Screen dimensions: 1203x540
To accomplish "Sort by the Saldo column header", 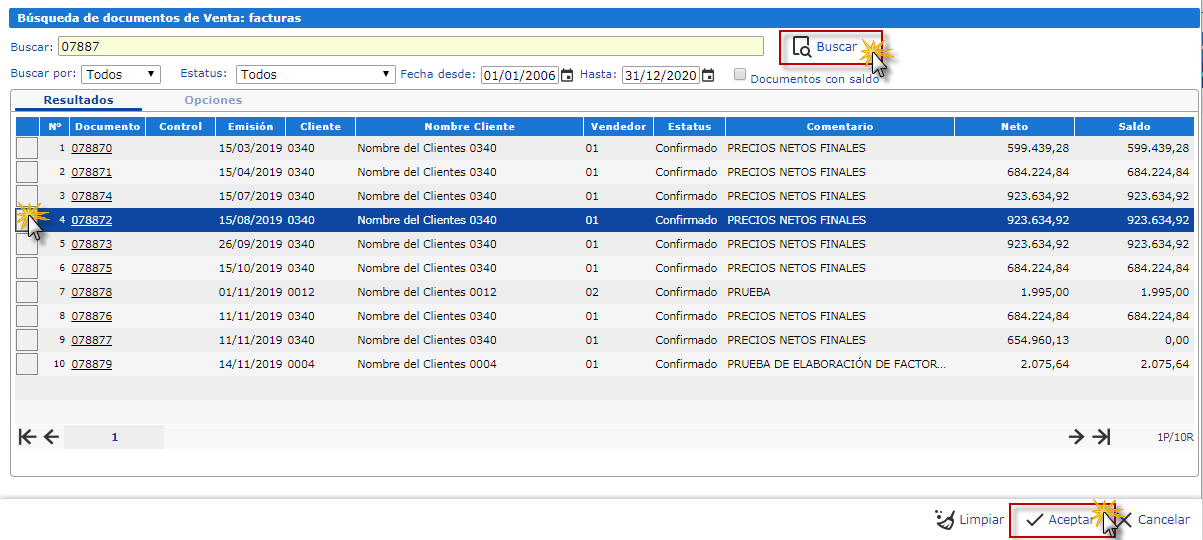I will (x=1134, y=126).
